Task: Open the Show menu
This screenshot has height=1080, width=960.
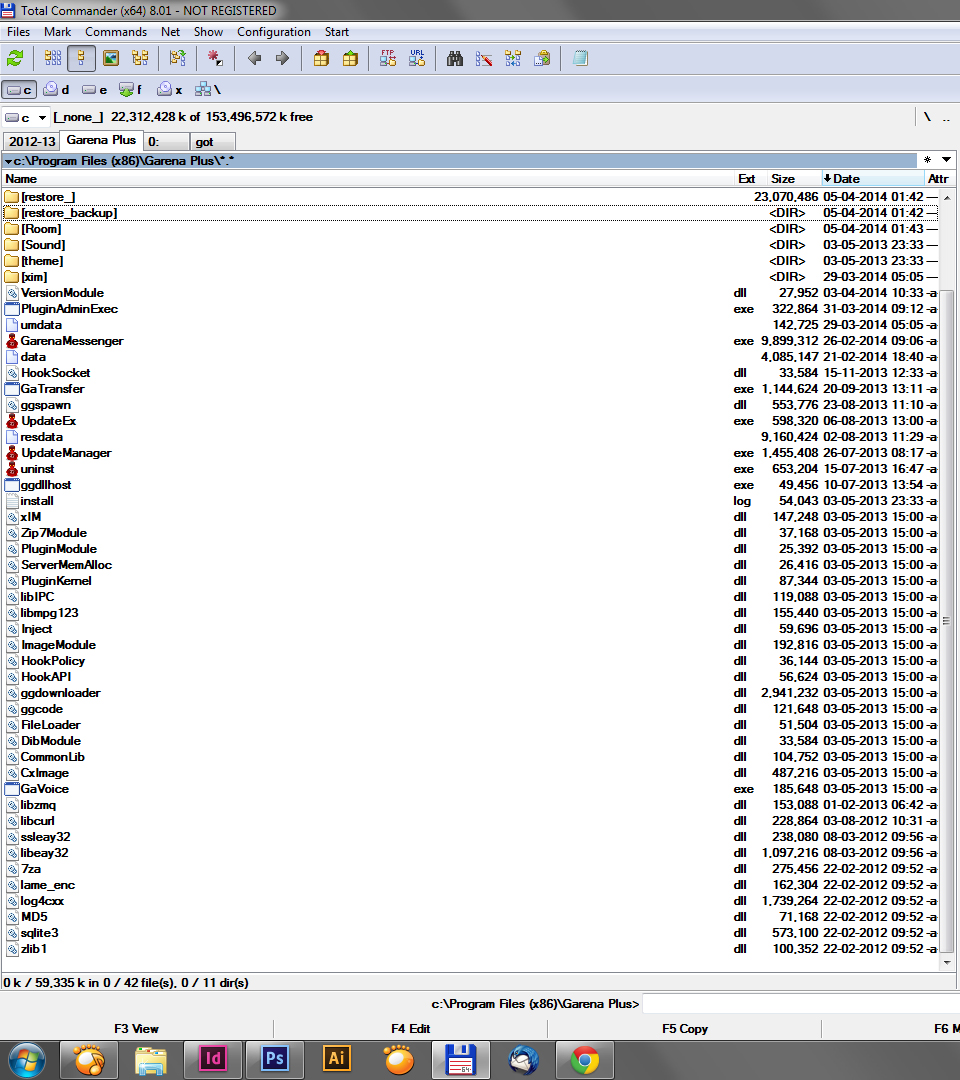Action: [209, 32]
